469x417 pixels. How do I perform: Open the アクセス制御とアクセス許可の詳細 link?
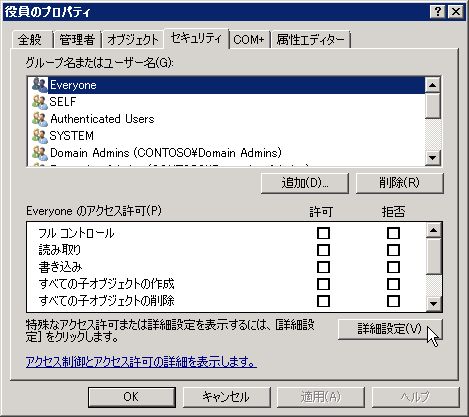click(x=141, y=361)
